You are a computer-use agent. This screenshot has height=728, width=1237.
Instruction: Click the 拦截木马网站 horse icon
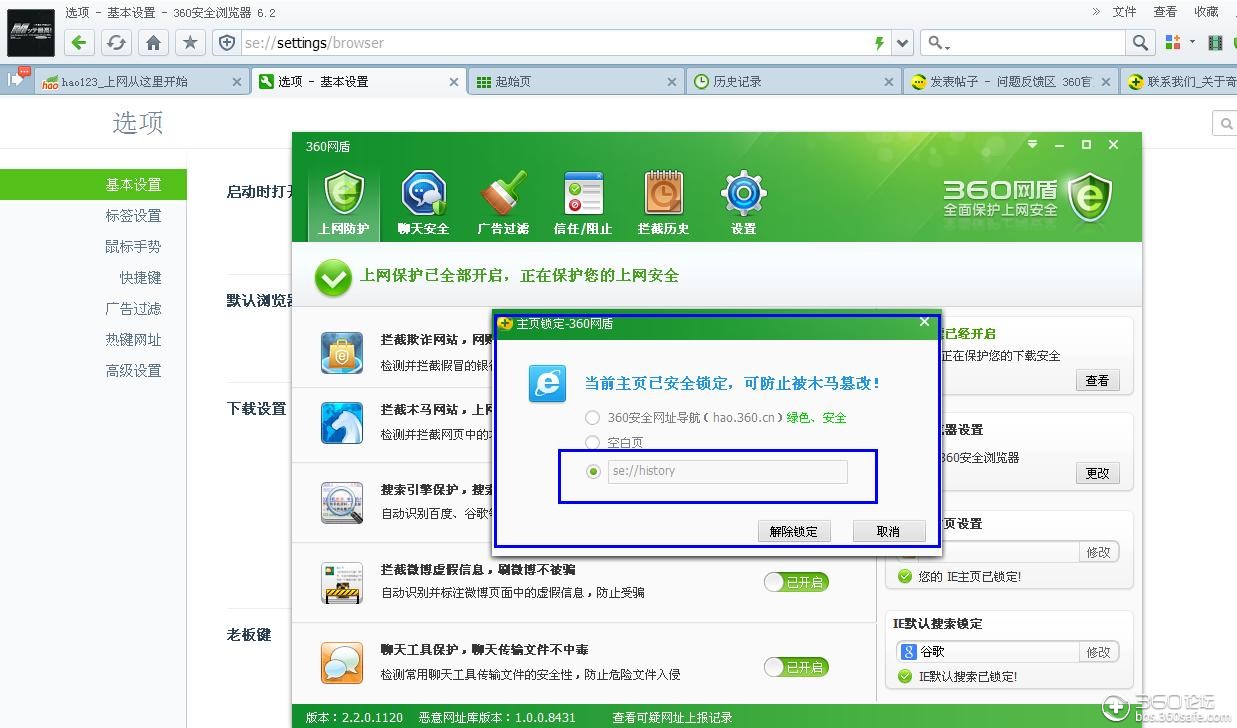click(342, 422)
